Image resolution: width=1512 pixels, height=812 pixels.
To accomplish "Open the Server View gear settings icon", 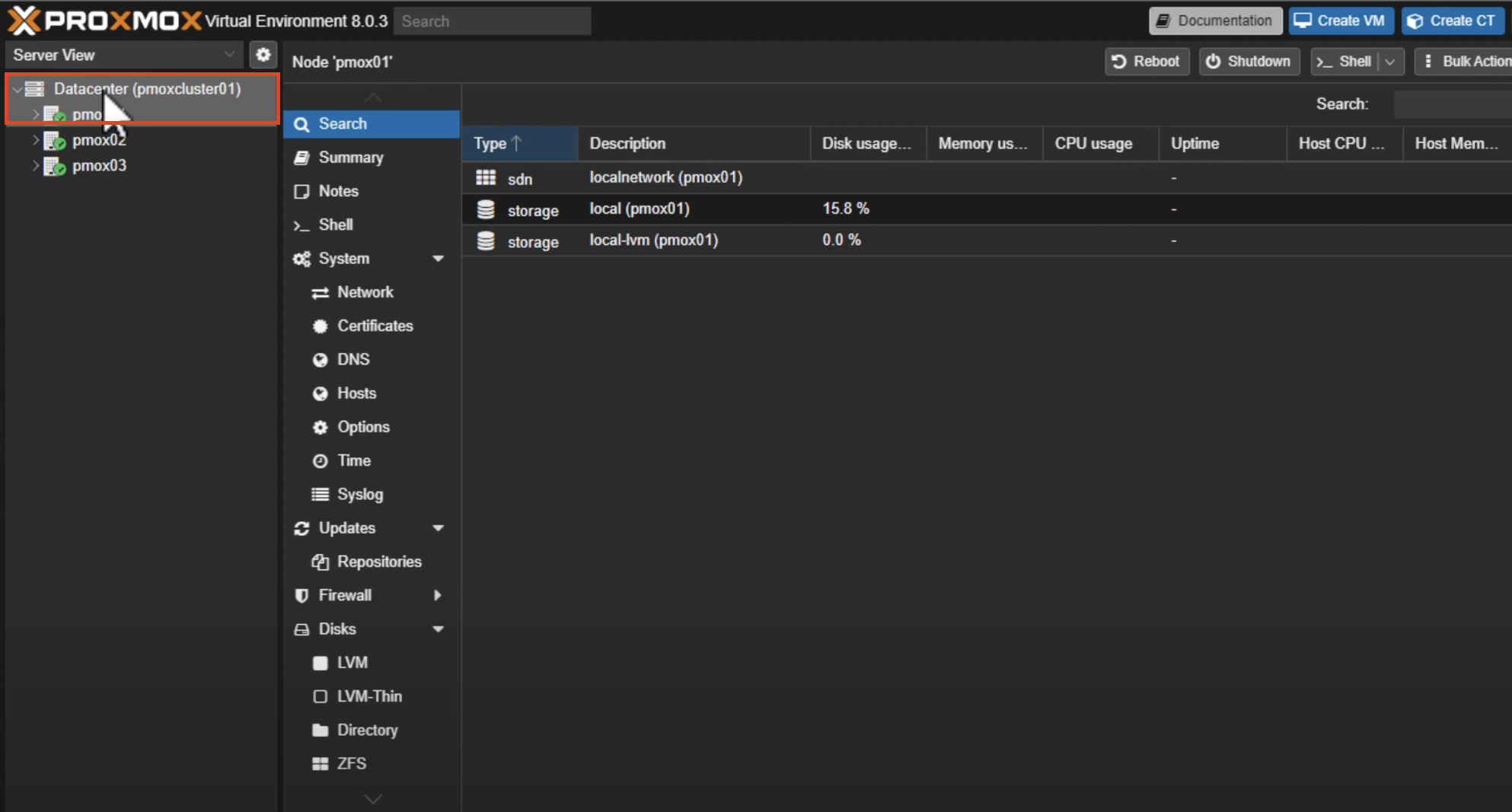I will (x=263, y=54).
